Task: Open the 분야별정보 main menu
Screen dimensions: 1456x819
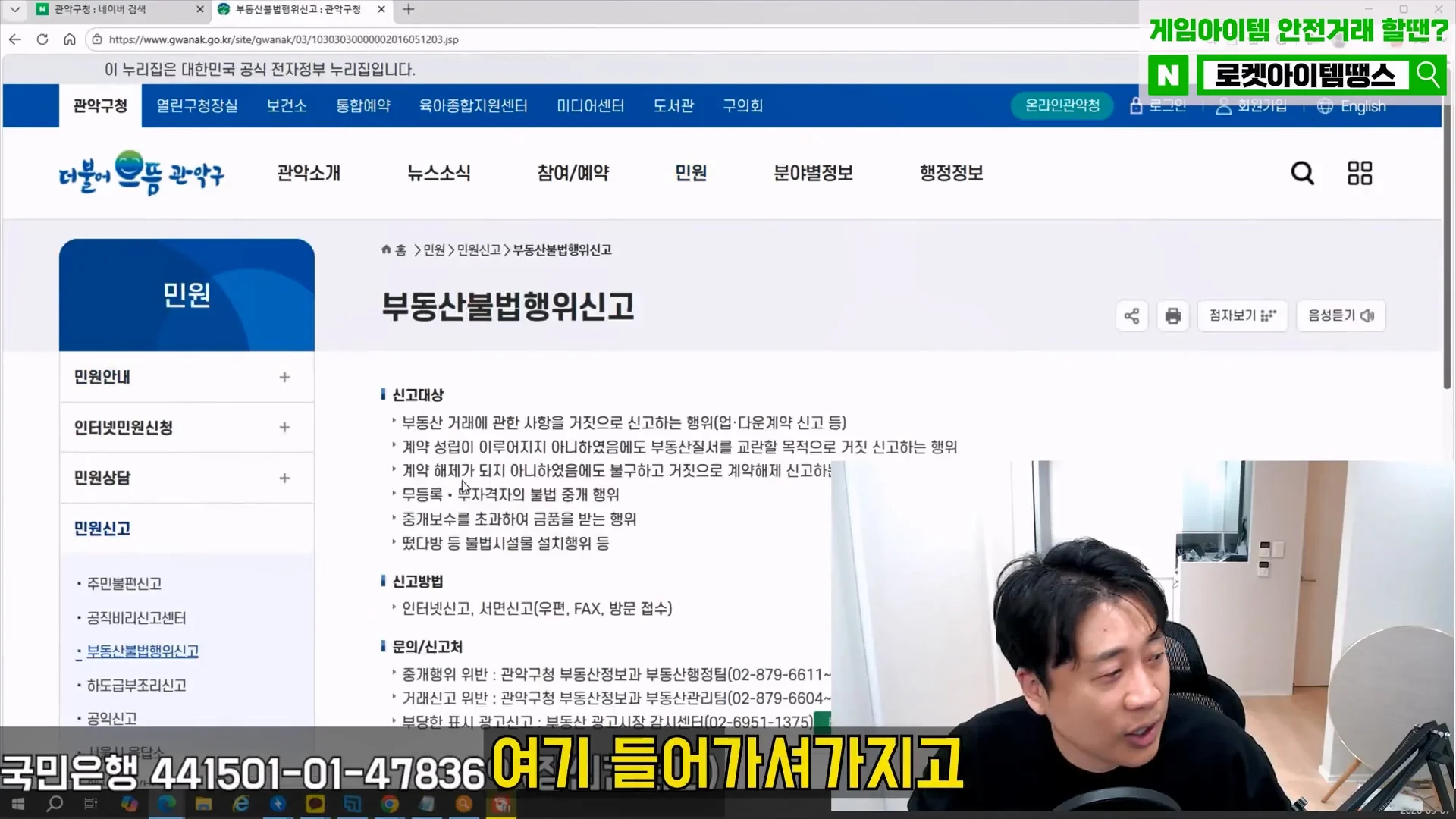Action: [x=813, y=174]
